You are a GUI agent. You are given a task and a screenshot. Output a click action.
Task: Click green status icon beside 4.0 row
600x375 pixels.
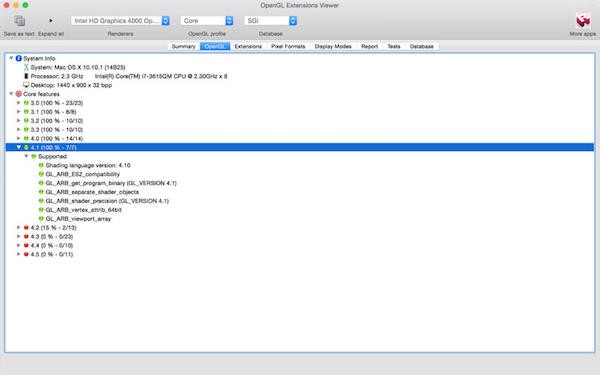click(x=26, y=139)
